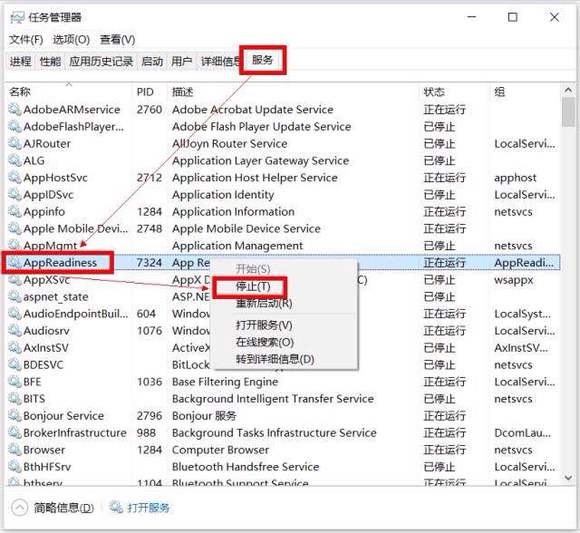Click the AJRouter service icon
Image resolution: width=580 pixels, height=533 pixels.
point(15,144)
